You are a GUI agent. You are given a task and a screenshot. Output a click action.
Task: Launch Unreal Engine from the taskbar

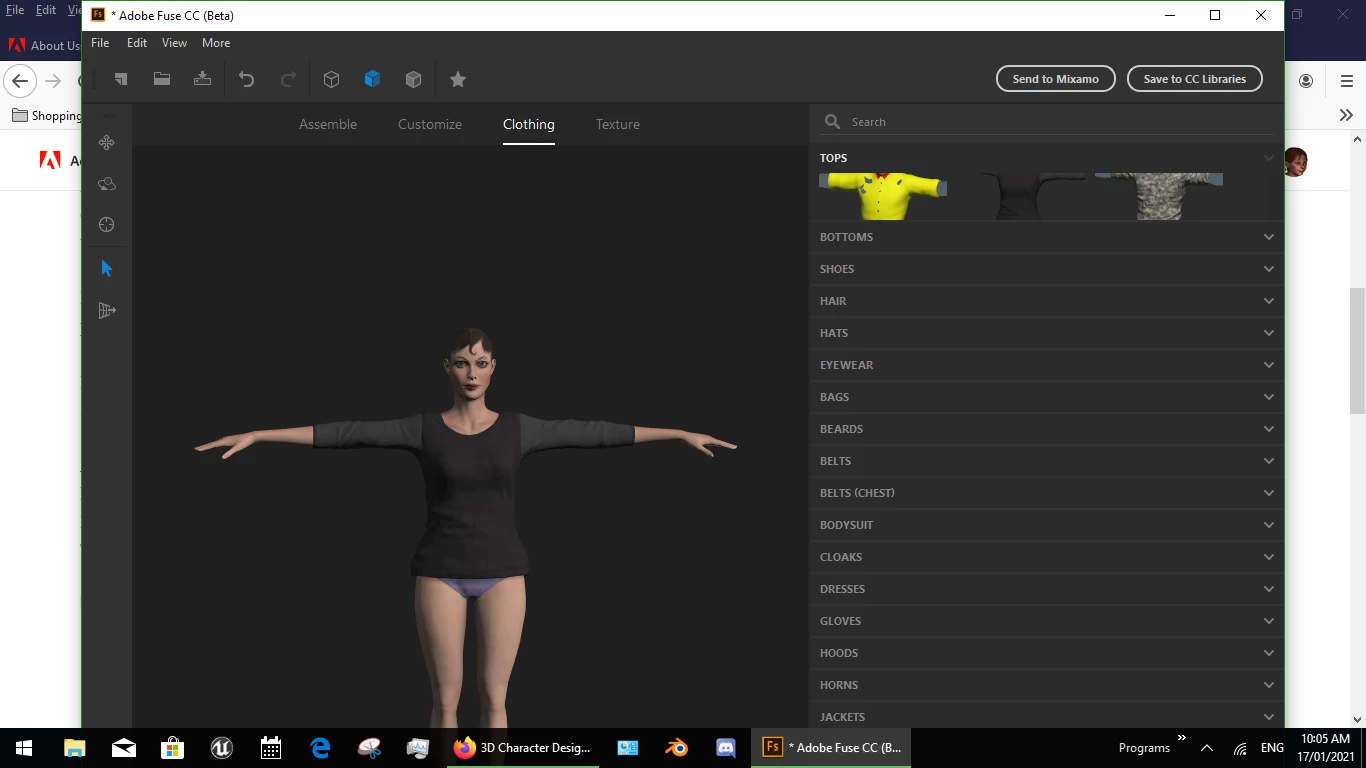coord(222,747)
